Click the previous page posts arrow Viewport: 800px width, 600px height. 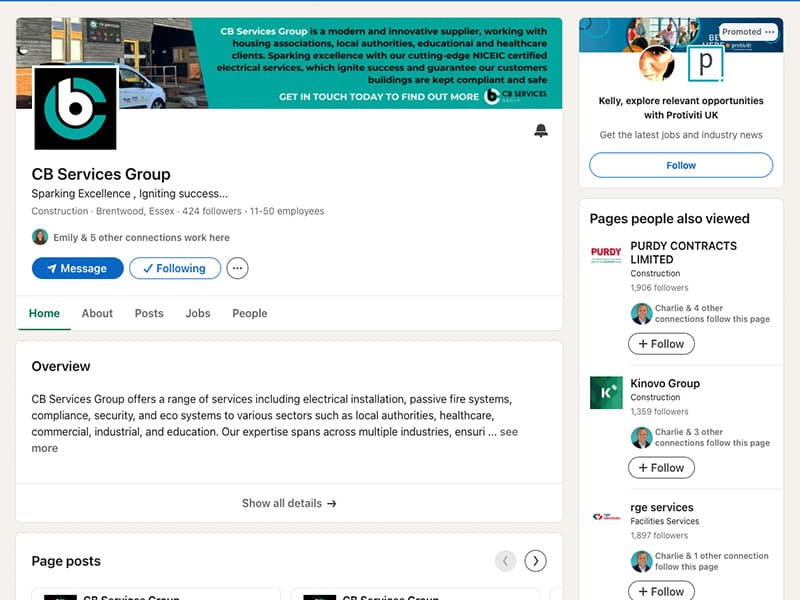(505, 561)
